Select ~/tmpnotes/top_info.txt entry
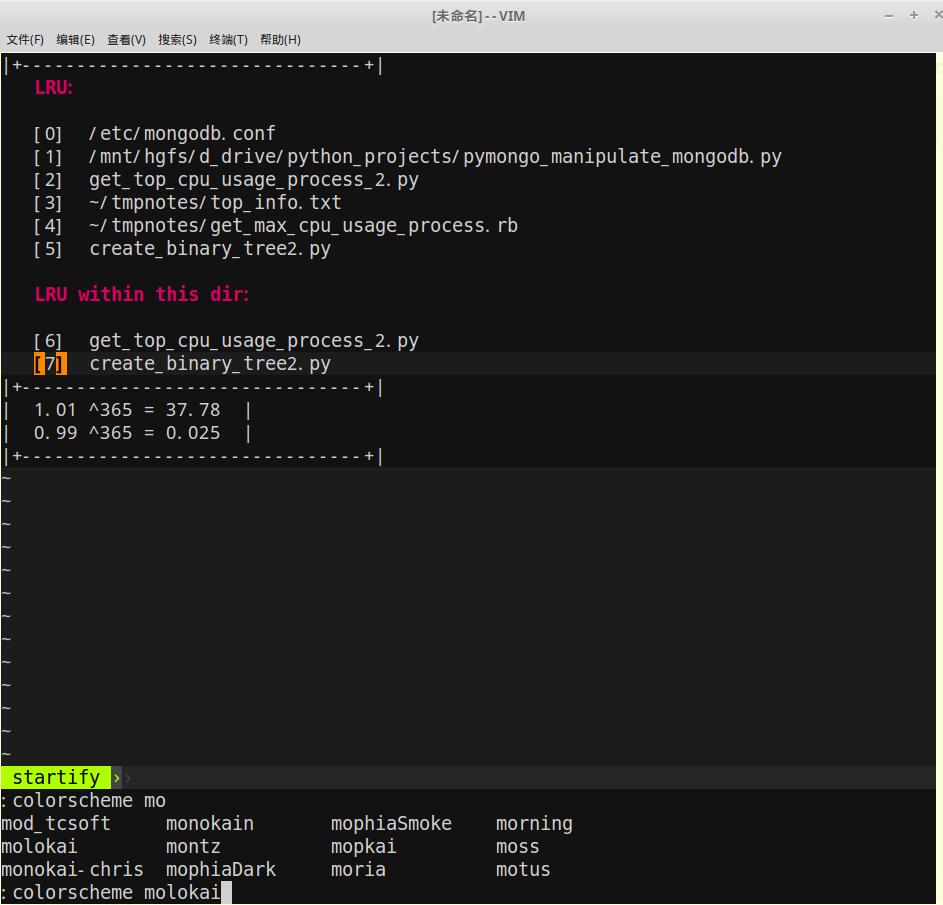The image size is (943, 905). tap(215, 203)
